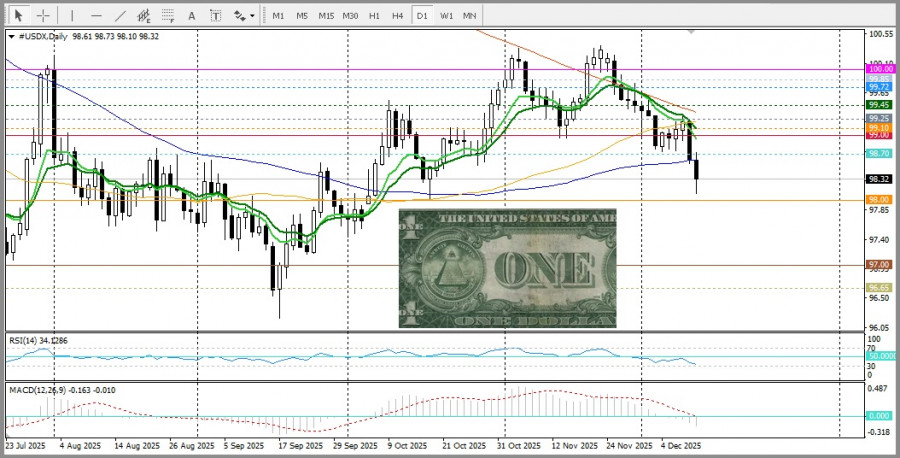This screenshot has width=900, height=458.
Task: Click the 23 Jul 2025 date label
Action: click(26, 445)
